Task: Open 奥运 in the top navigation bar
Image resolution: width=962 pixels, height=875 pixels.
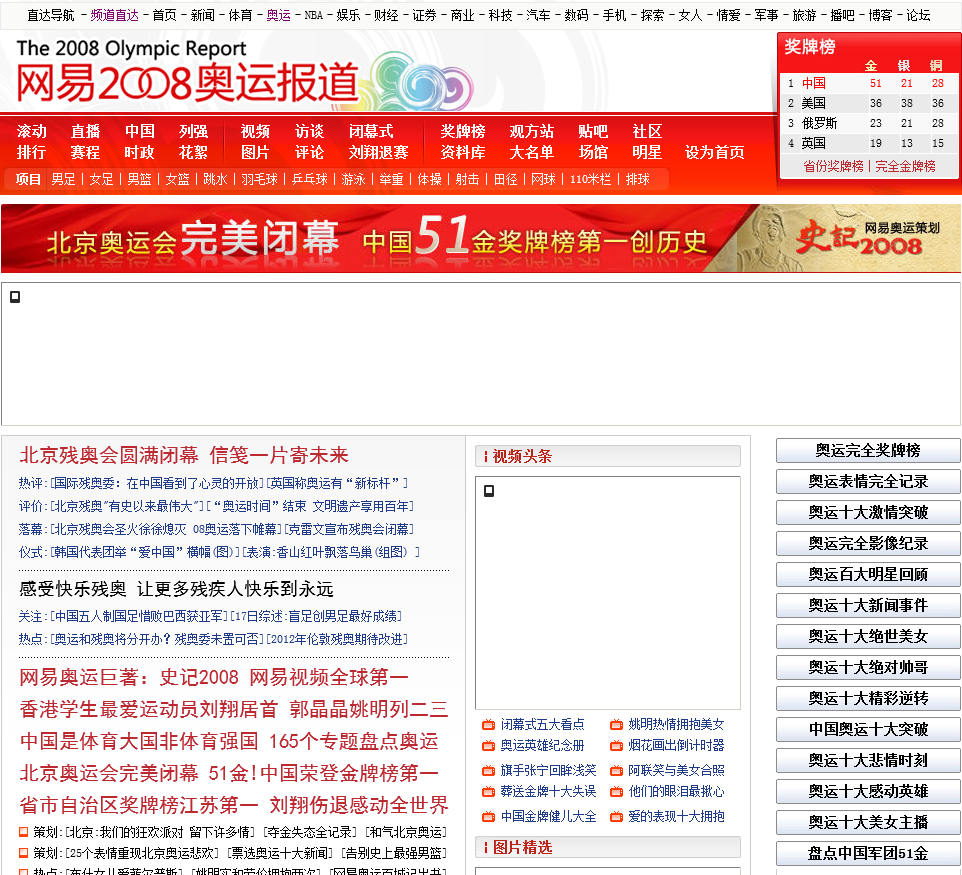Action: [x=278, y=15]
